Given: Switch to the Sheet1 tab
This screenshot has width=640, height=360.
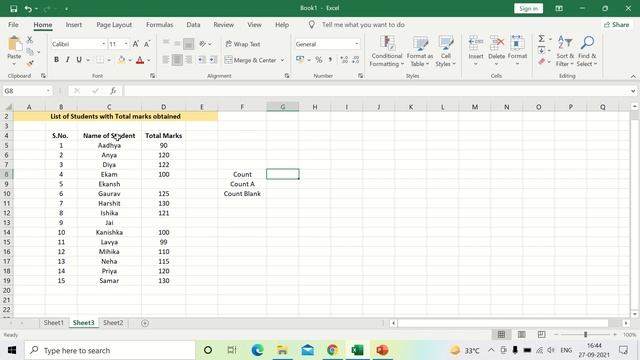Looking at the screenshot, I should 53,323.
